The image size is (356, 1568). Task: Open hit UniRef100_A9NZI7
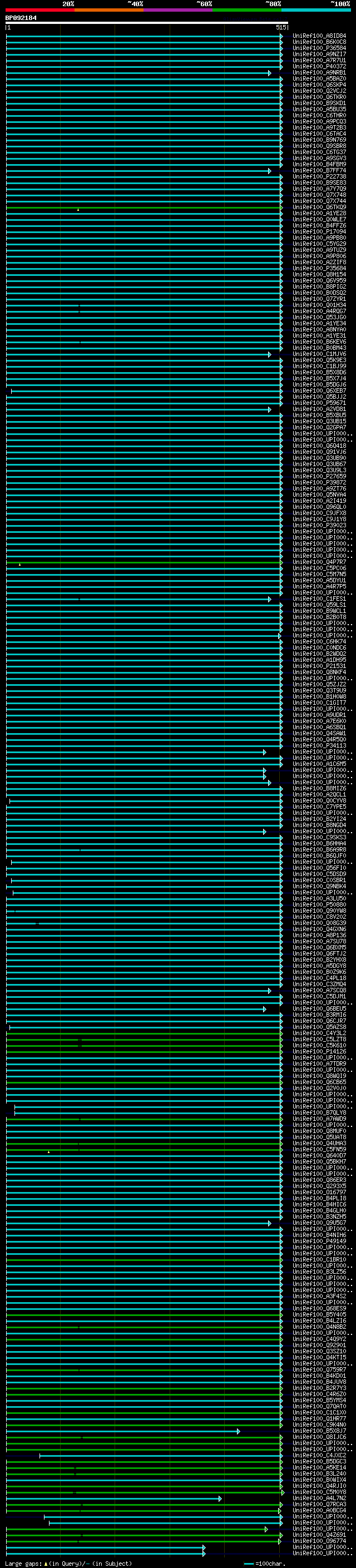(x=319, y=54)
